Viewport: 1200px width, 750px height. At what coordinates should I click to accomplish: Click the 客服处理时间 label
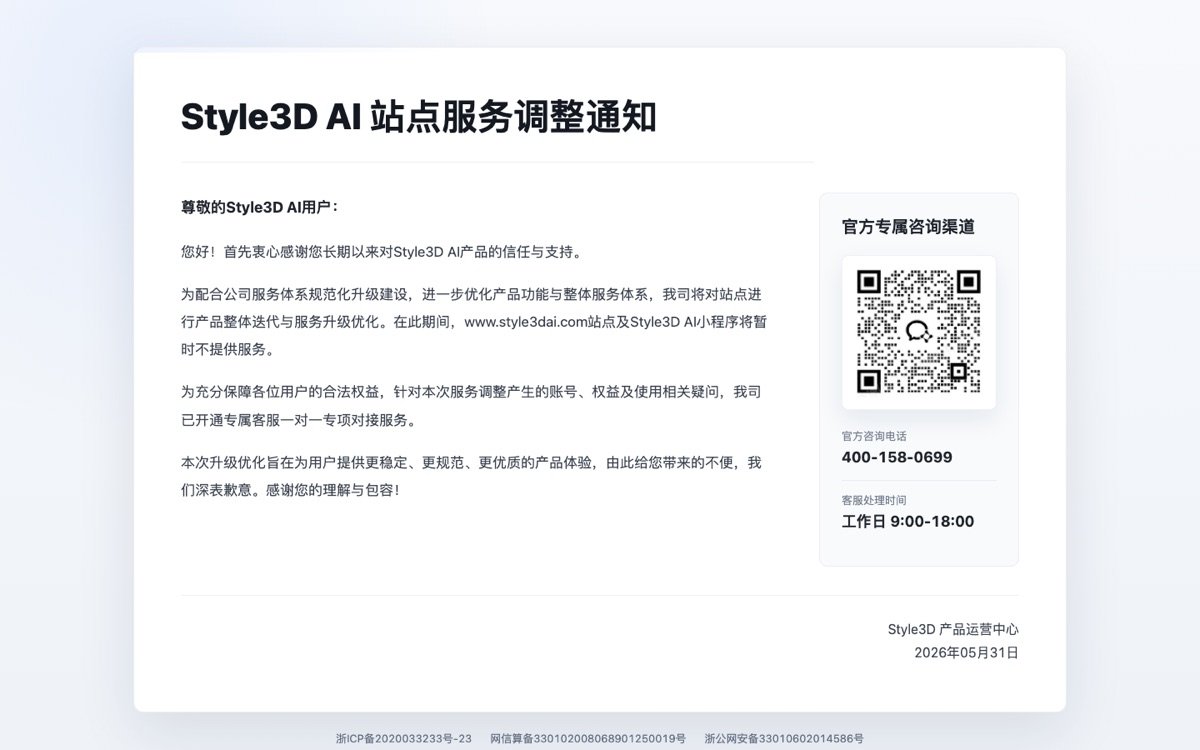874,500
